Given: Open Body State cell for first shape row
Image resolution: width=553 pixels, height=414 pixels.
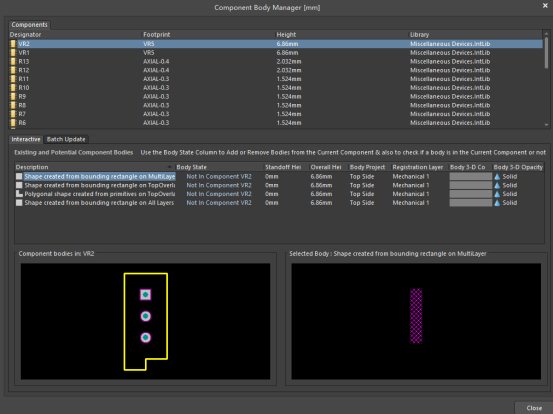Looking at the screenshot, I should [x=219, y=176].
